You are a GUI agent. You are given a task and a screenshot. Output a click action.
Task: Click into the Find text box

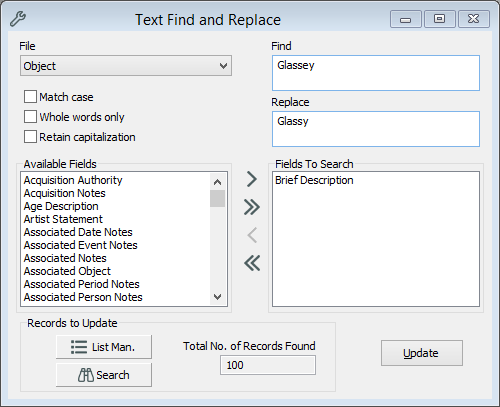point(376,73)
